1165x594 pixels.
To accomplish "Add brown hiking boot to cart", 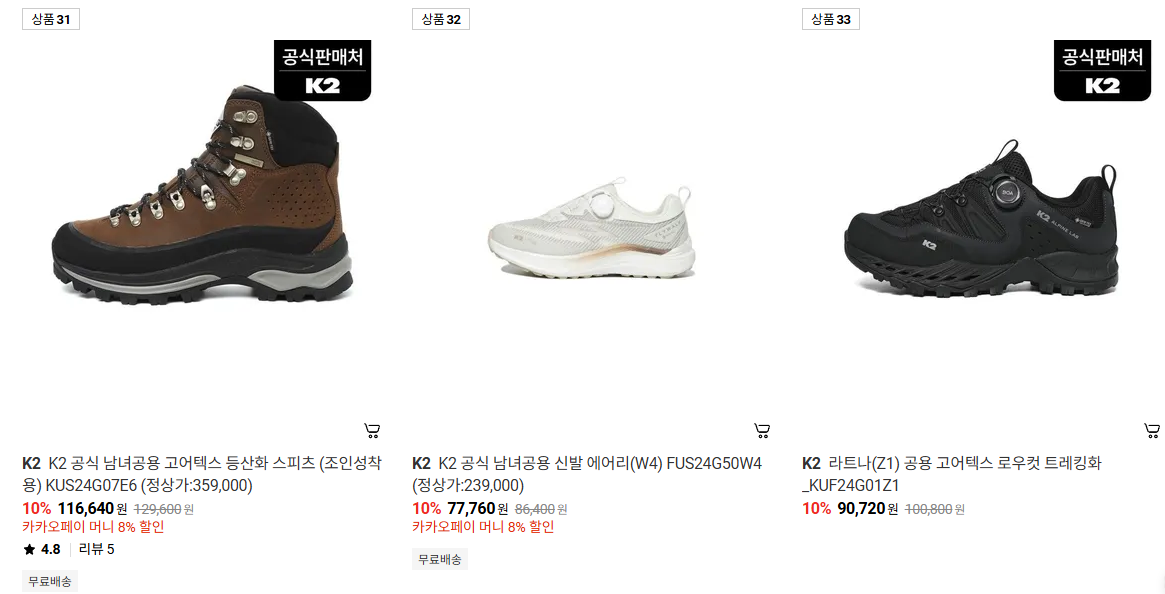I will 372,430.
